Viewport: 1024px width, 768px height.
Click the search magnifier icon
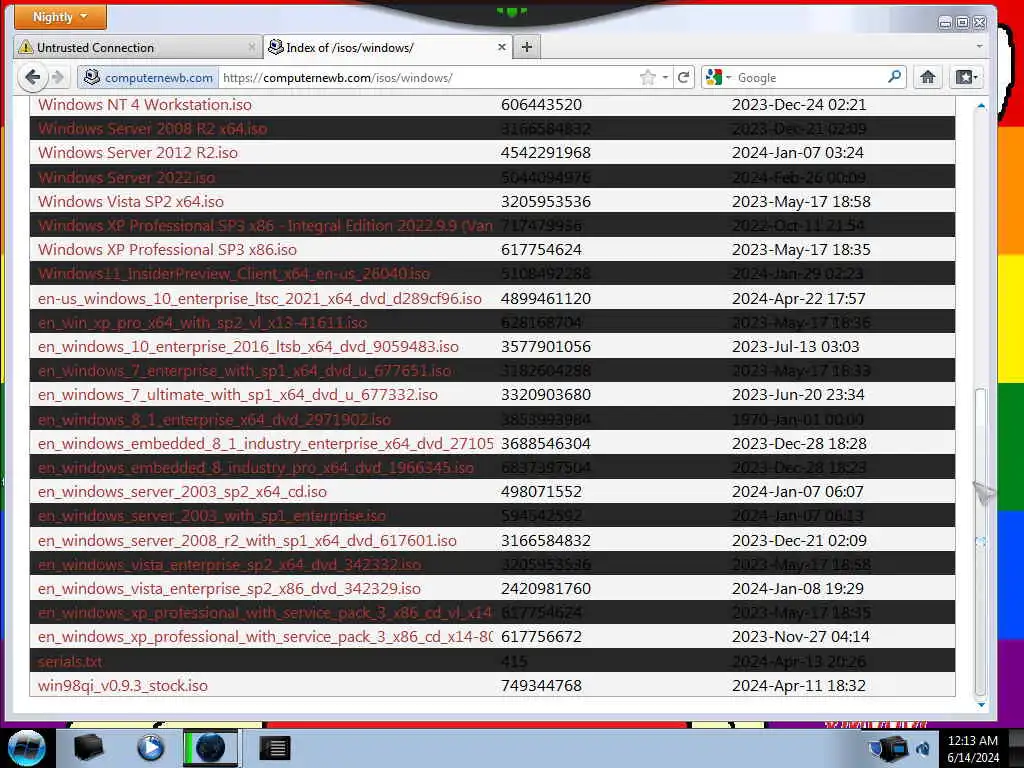click(895, 77)
